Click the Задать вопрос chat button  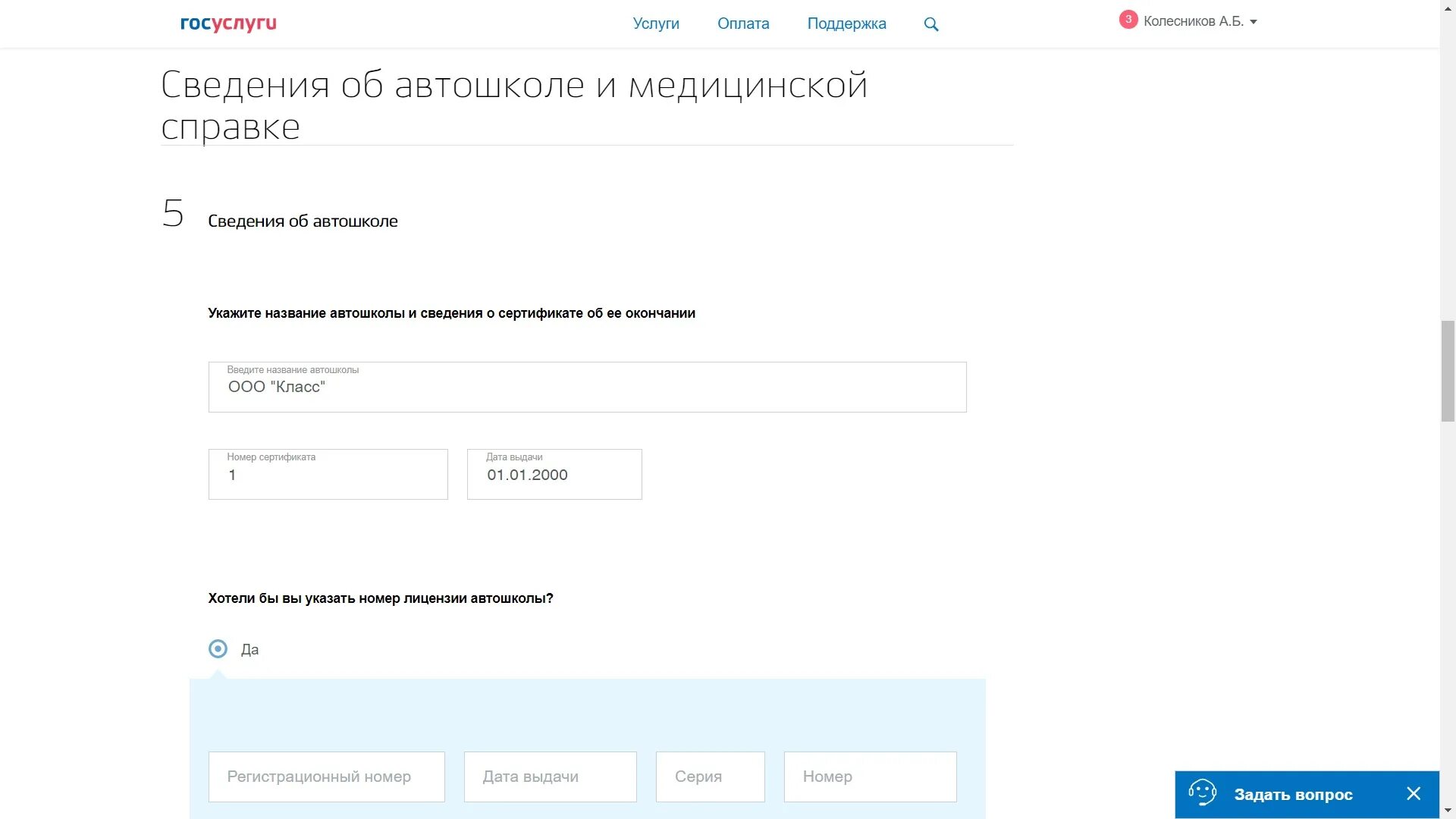pos(1293,794)
